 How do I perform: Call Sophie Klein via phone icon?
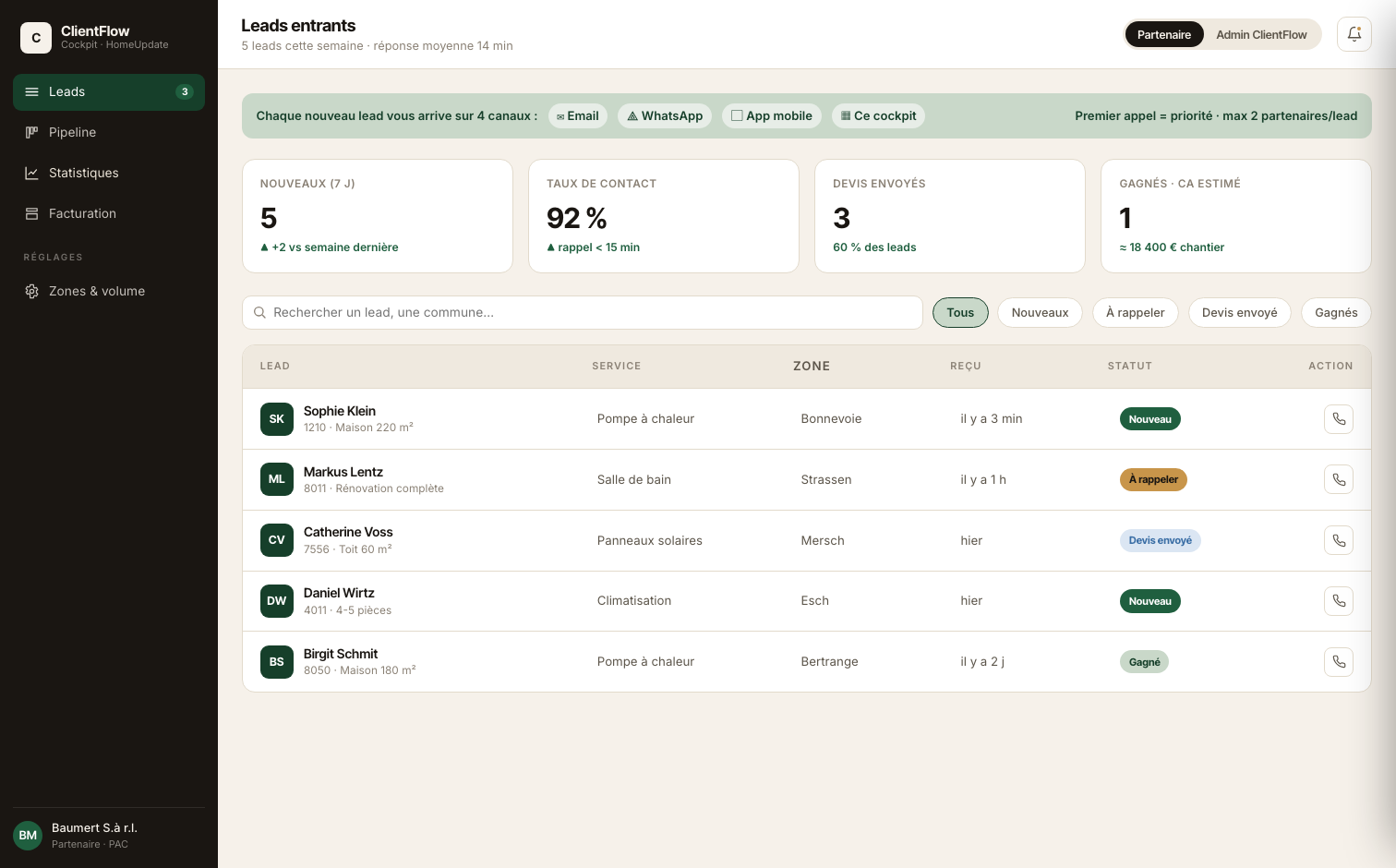1339,419
